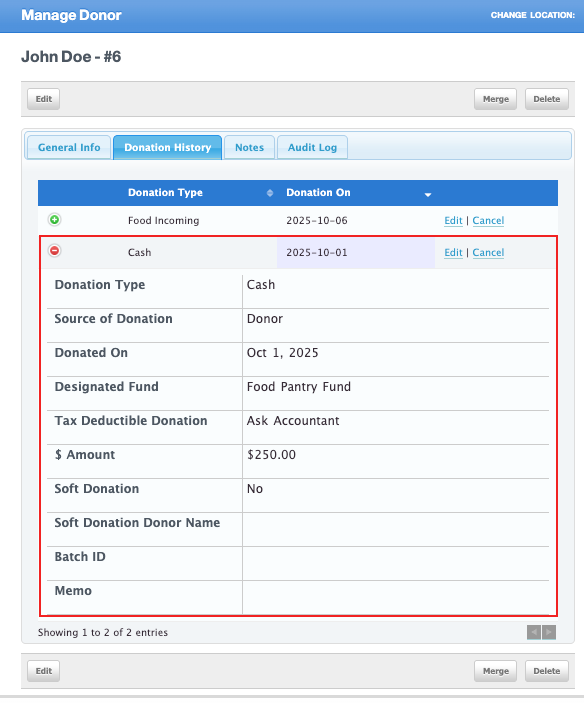Go to next page arrow
Viewport: 584px width, 703px height.
coord(549,632)
